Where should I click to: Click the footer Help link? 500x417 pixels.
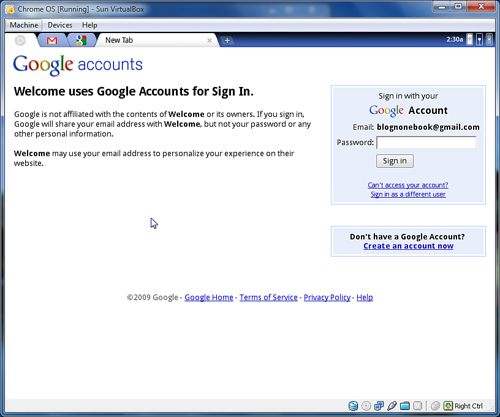pos(365,297)
